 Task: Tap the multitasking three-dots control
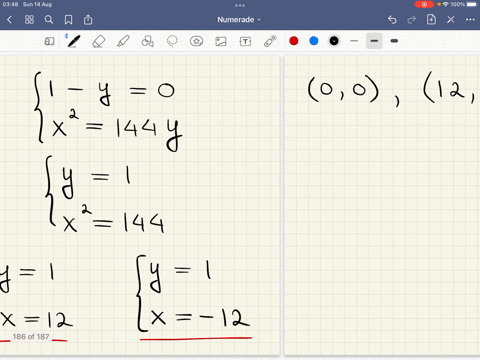tap(240, 5)
